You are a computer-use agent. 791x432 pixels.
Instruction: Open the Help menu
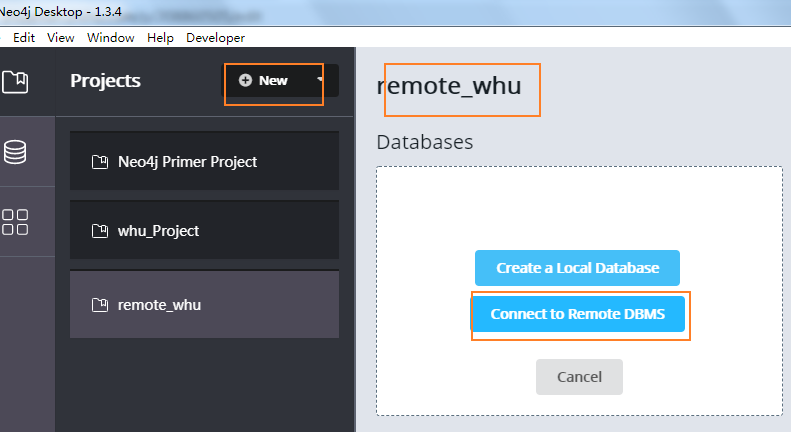pos(160,38)
